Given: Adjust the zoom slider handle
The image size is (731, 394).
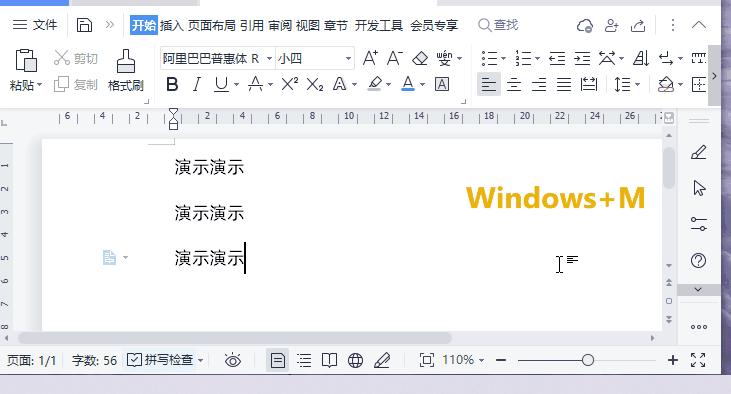Looking at the screenshot, I should click(x=587, y=360).
